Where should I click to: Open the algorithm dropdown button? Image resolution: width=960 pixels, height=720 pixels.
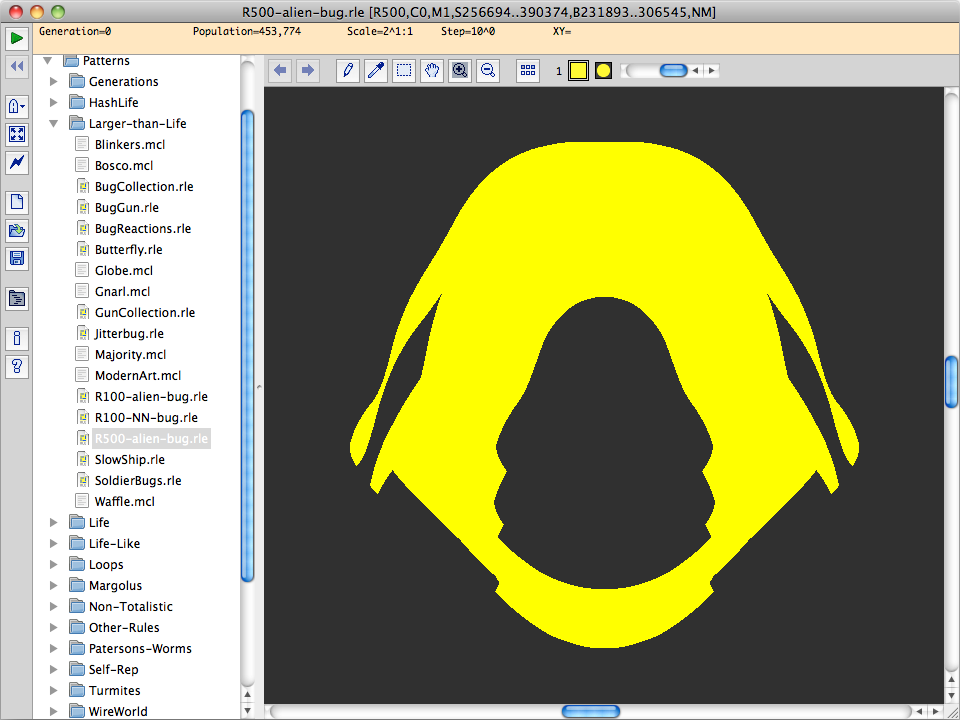point(17,106)
